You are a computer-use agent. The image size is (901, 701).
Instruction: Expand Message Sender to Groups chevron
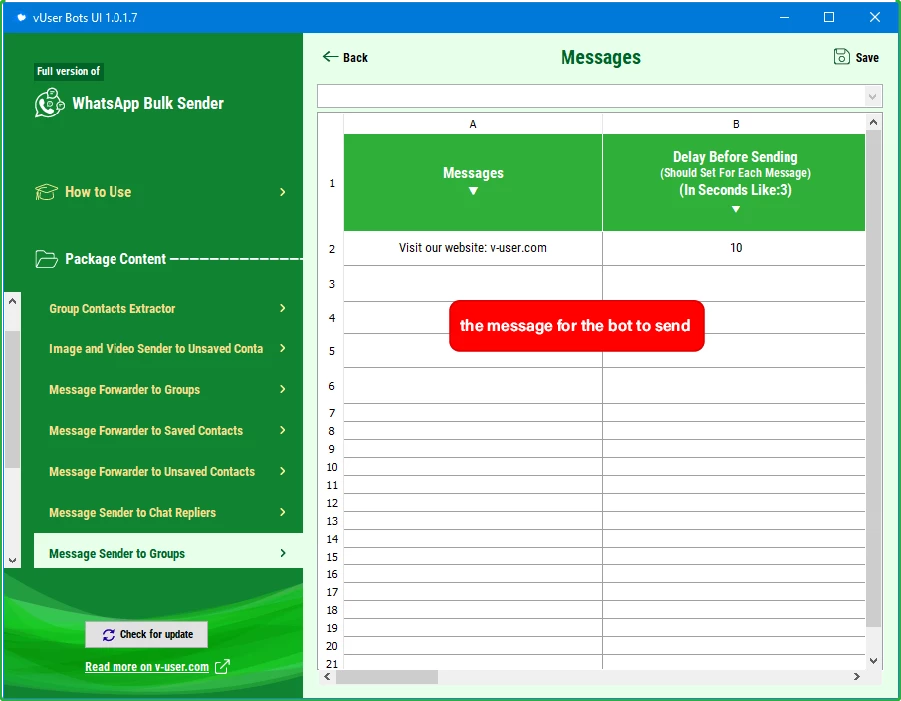pyautogui.click(x=283, y=553)
